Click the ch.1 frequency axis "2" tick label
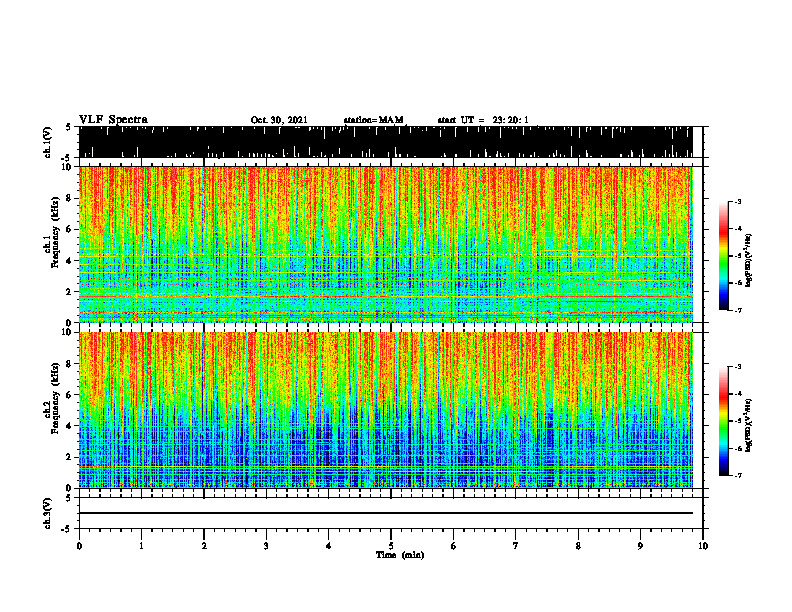 point(71,292)
